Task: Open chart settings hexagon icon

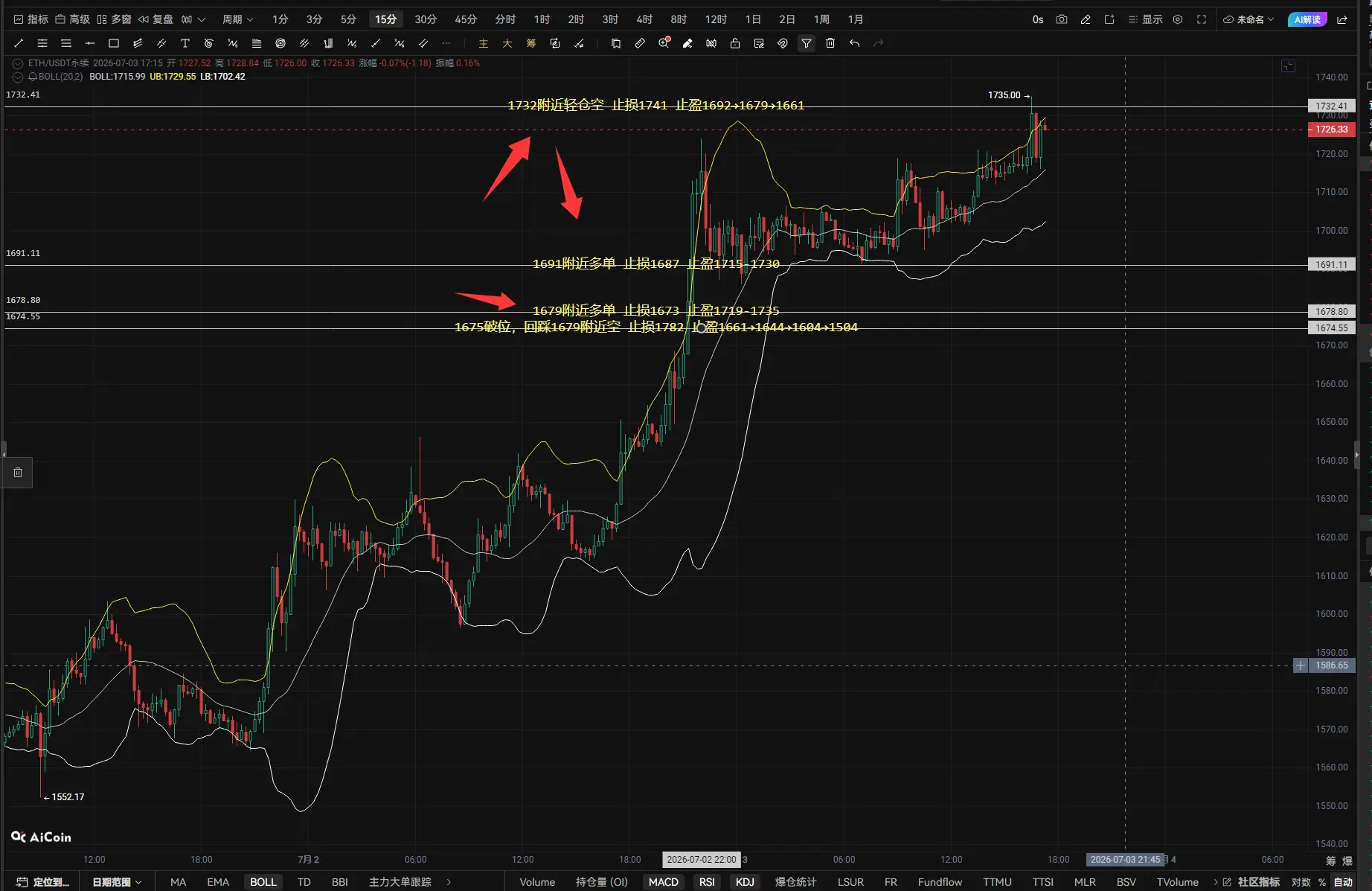Action: click(x=1178, y=19)
